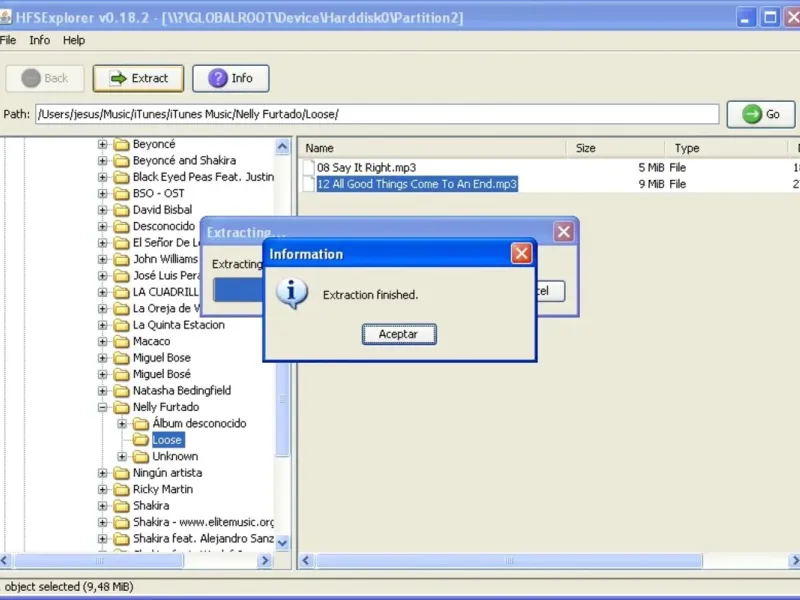Click the La Quinta Estacion folder icon

pyautogui.click(x=121, y=325)
